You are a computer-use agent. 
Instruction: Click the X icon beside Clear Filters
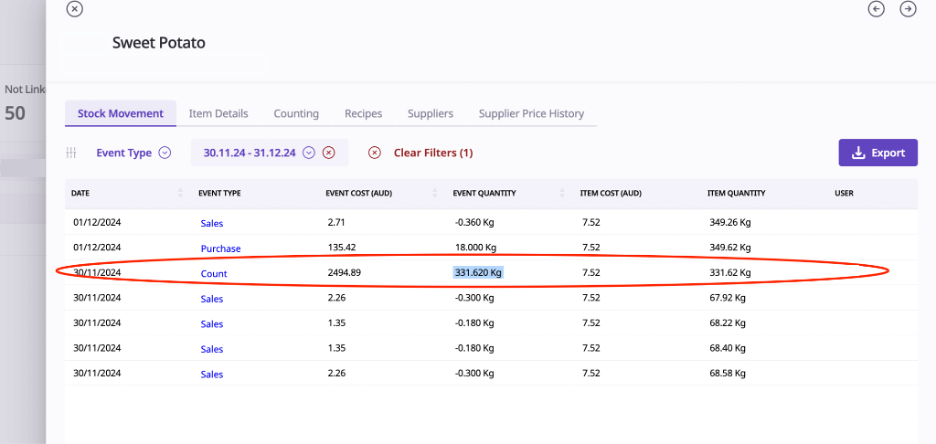click(374, 153)
